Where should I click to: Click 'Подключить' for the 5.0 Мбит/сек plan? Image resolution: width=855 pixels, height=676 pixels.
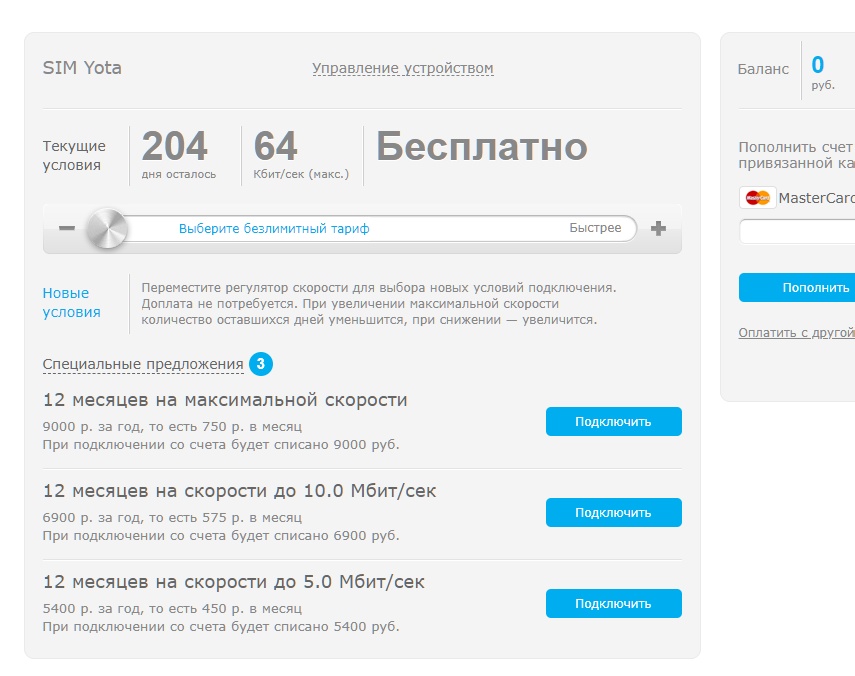[x=613, y=603]
